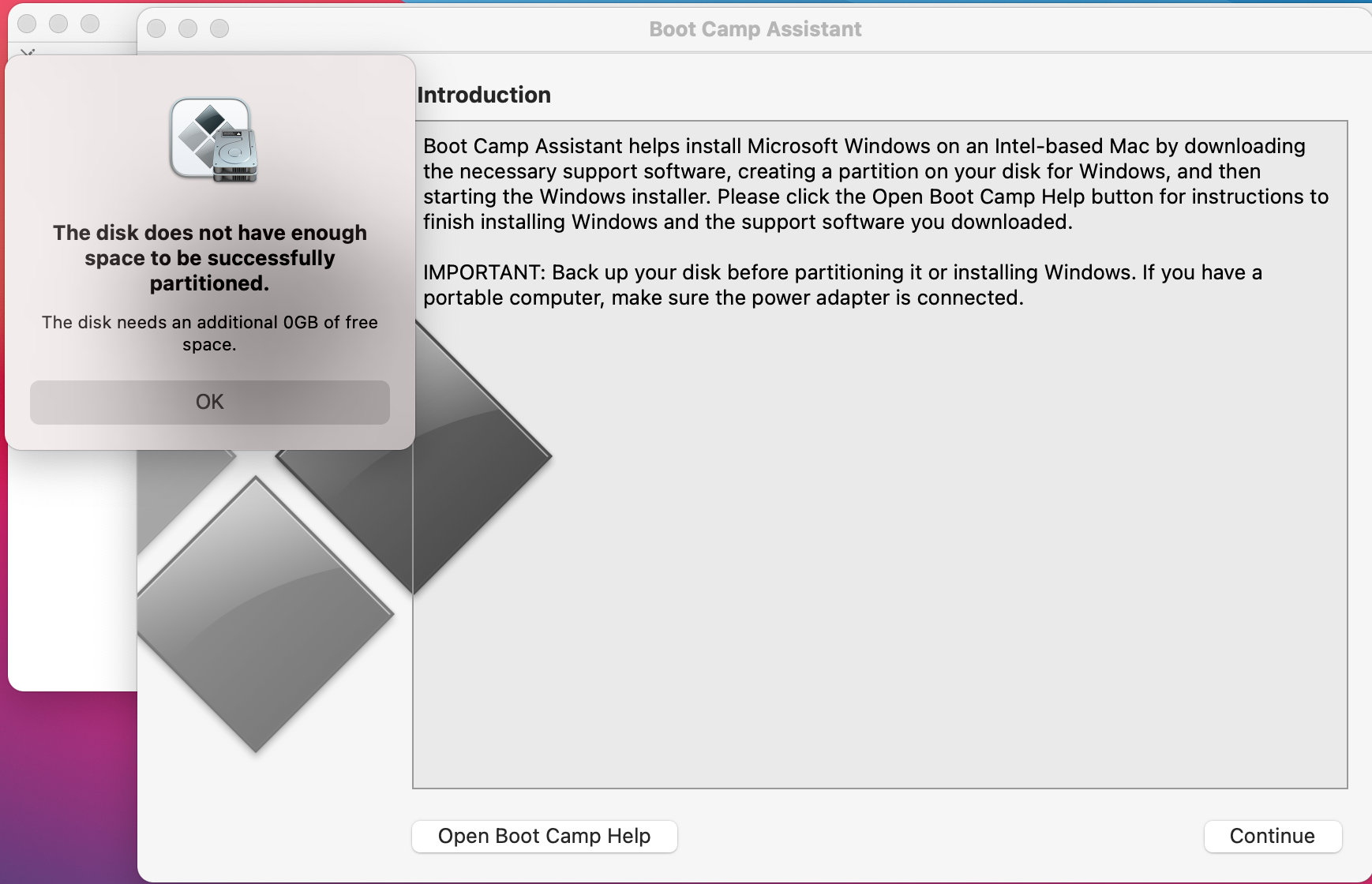Close the Boot Camp Assistant window
Viewport: 1372px width, 884px height.
156,28
